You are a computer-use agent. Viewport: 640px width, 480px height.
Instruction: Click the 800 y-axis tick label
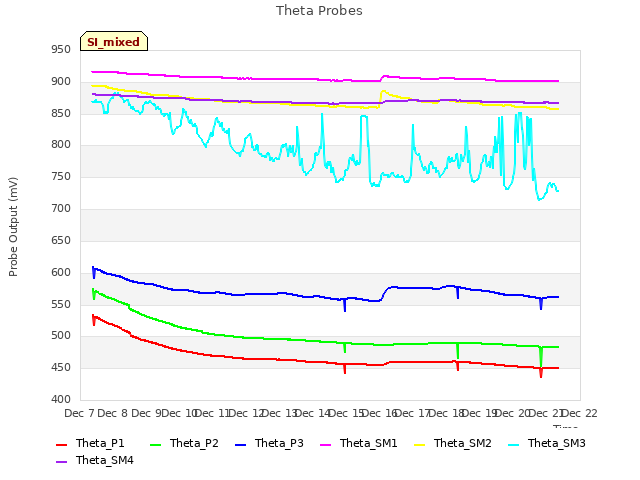[61, 144]
